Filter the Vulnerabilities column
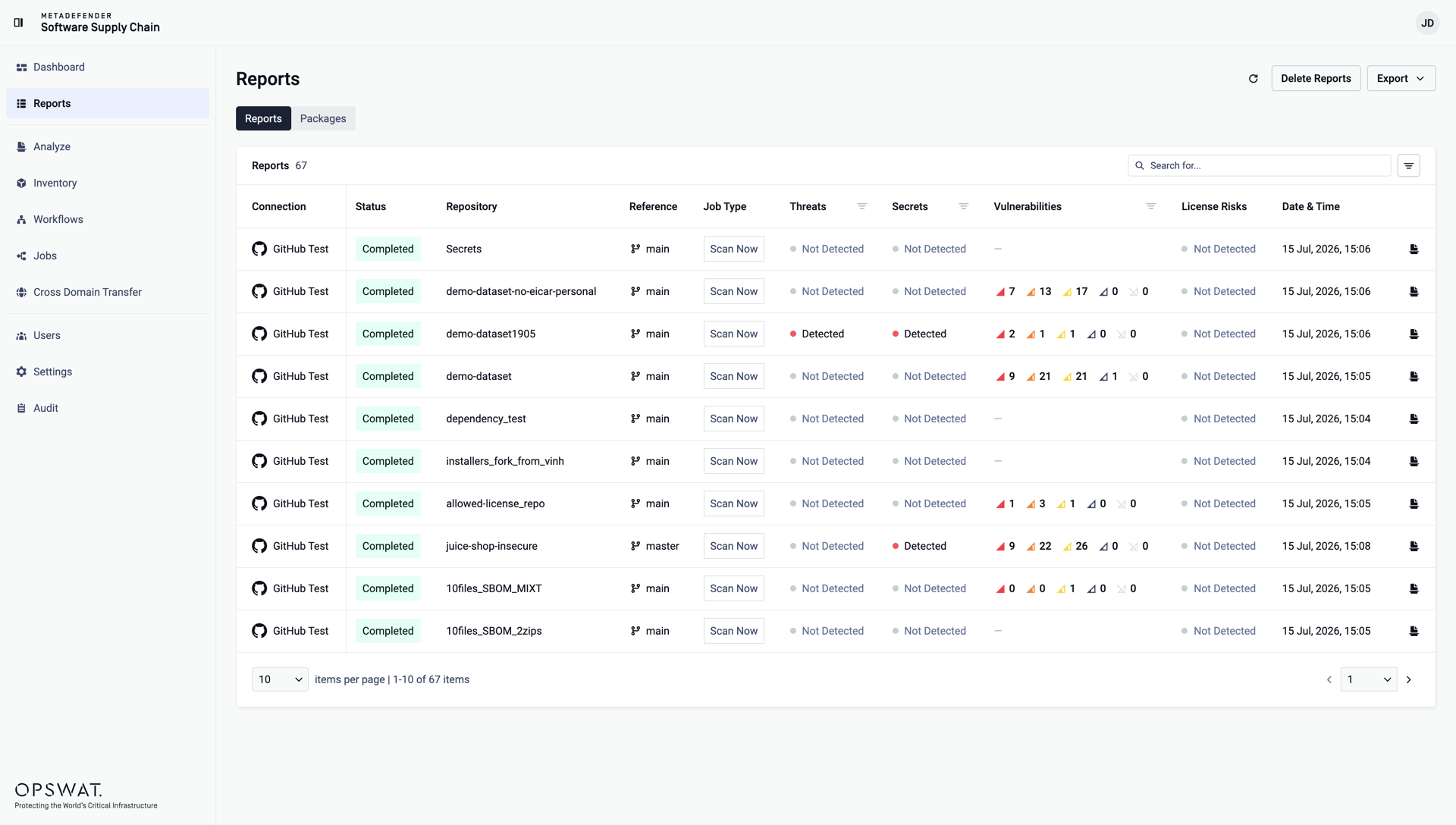Image resolution: width=1456 pixels, height=825 pixels. tap(1151, 206)
